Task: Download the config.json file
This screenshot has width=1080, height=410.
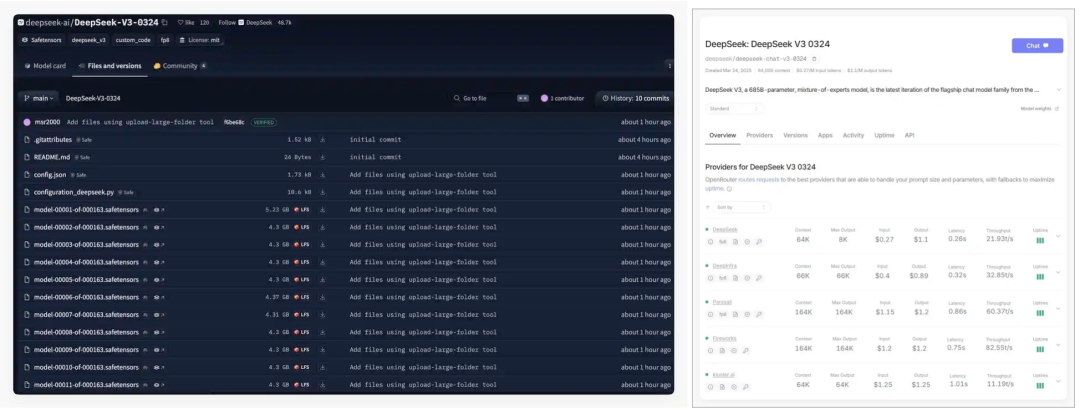Action: [322, 174]
